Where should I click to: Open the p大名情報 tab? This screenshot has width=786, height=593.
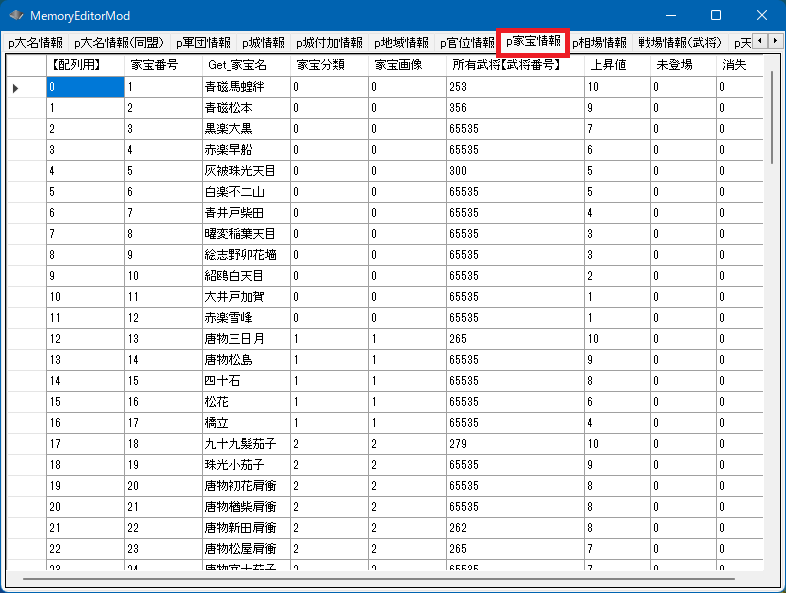35,43
